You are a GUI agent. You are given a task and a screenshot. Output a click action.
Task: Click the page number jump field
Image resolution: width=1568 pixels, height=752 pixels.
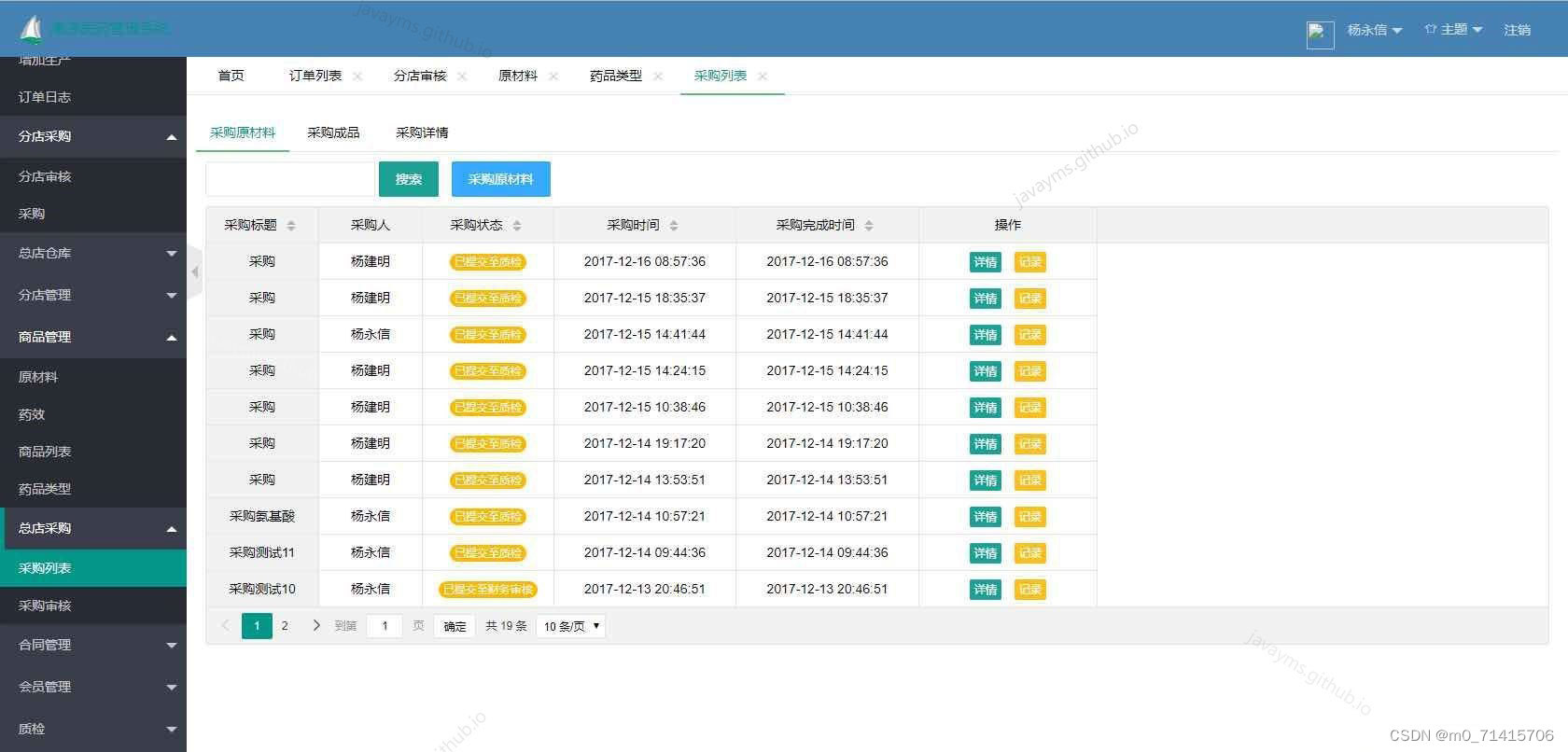pyautogui.click(x=385, y=626)
